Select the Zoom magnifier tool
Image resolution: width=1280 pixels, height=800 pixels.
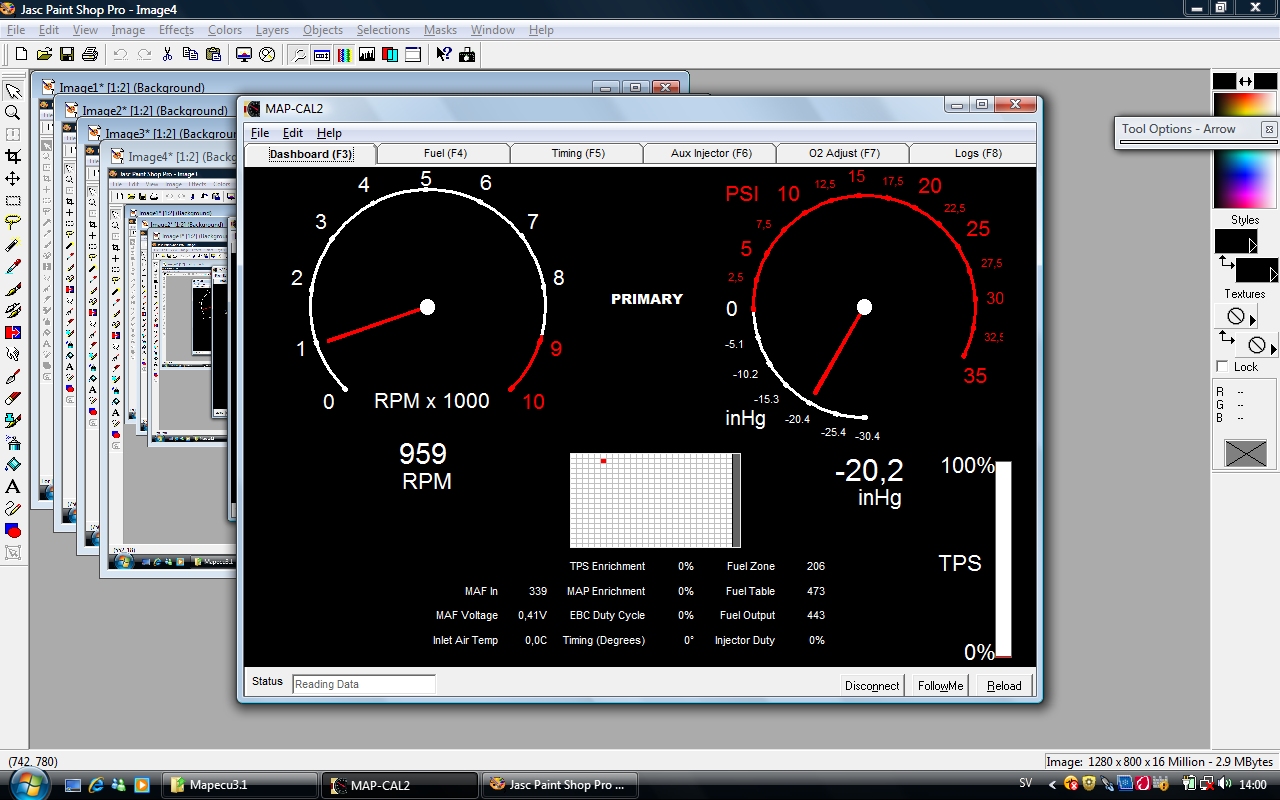coord(13,113)
